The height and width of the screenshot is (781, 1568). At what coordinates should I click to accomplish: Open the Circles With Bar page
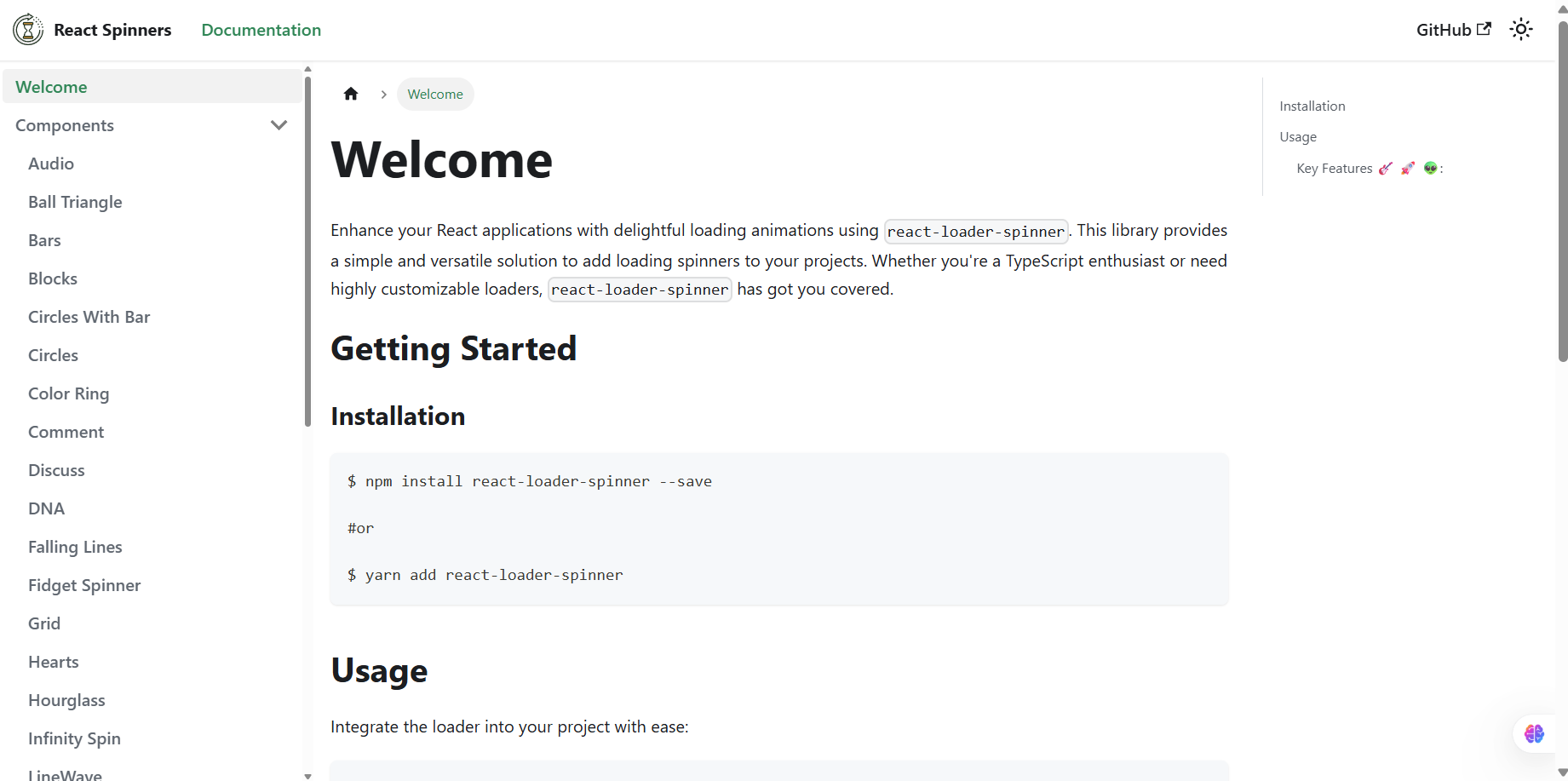point(89,317)
